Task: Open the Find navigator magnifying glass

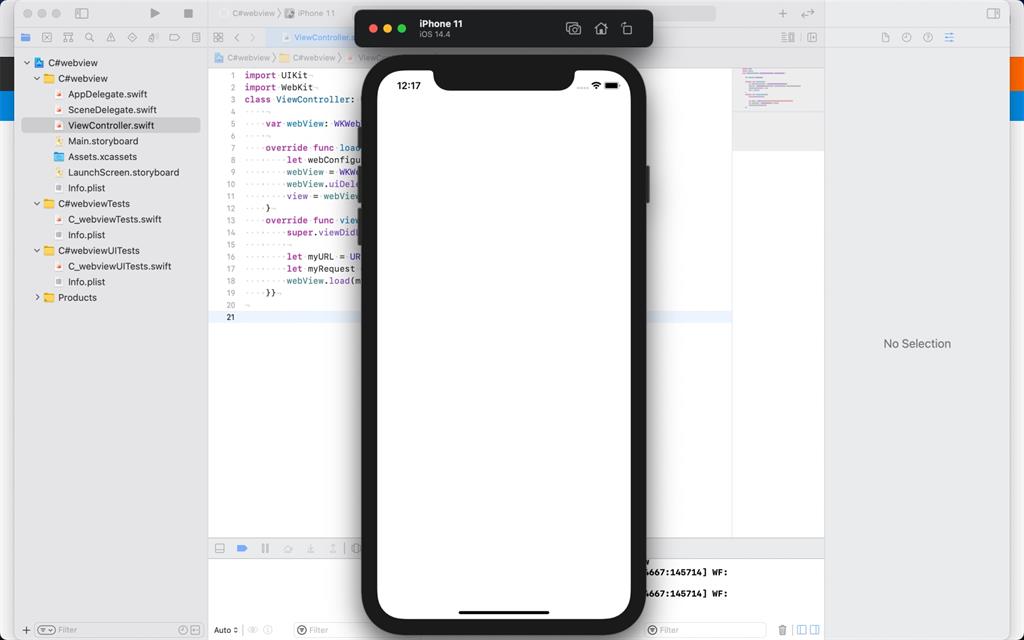Action: (x=89, y=36)
